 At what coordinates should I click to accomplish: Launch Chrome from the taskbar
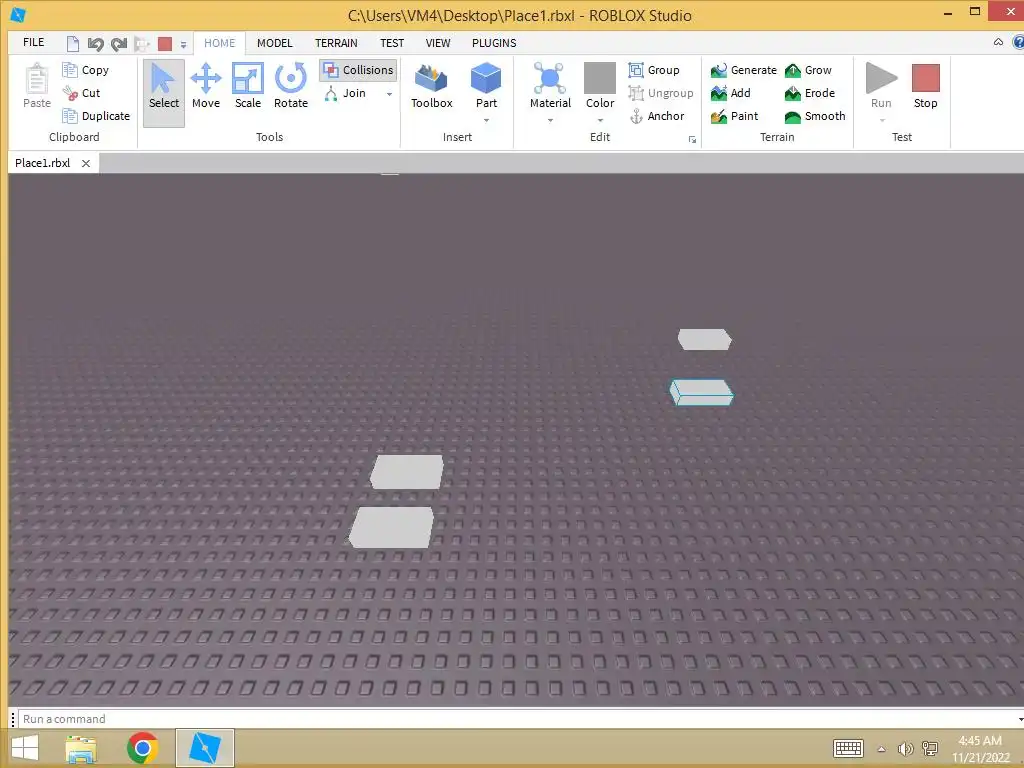coord(142,748)
